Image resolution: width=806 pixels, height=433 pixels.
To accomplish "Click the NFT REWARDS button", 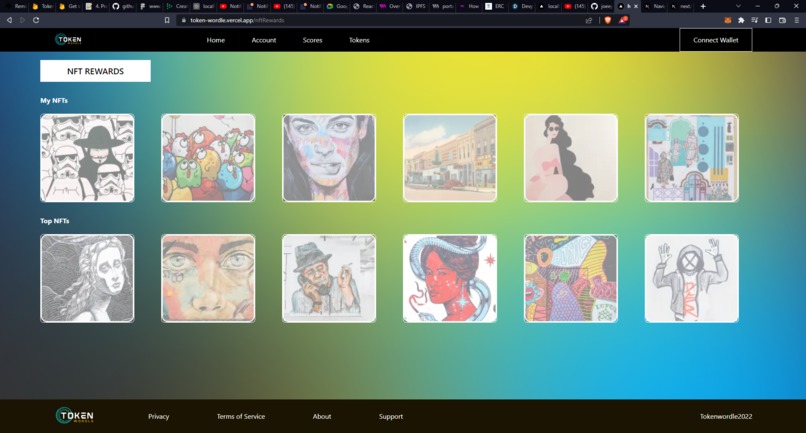I will point(96,71).
